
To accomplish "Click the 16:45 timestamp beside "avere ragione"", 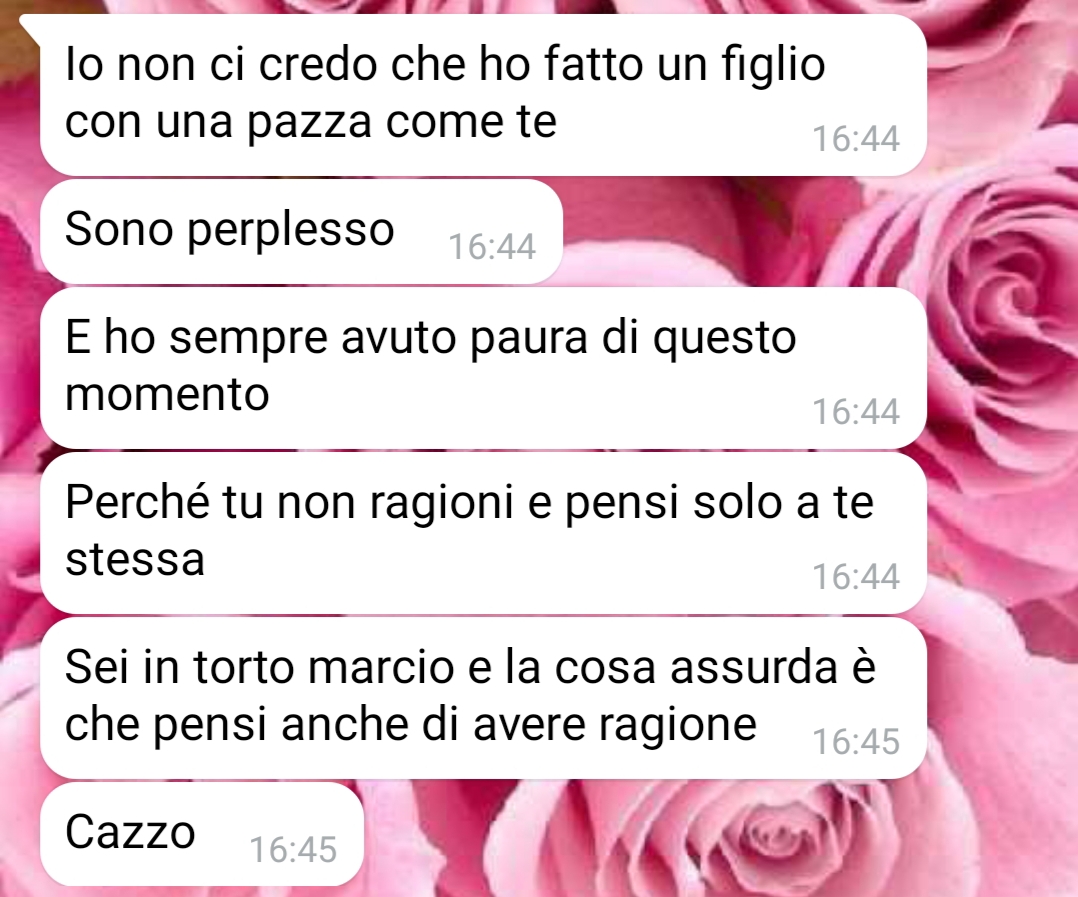I will click(x=856, y=742).
